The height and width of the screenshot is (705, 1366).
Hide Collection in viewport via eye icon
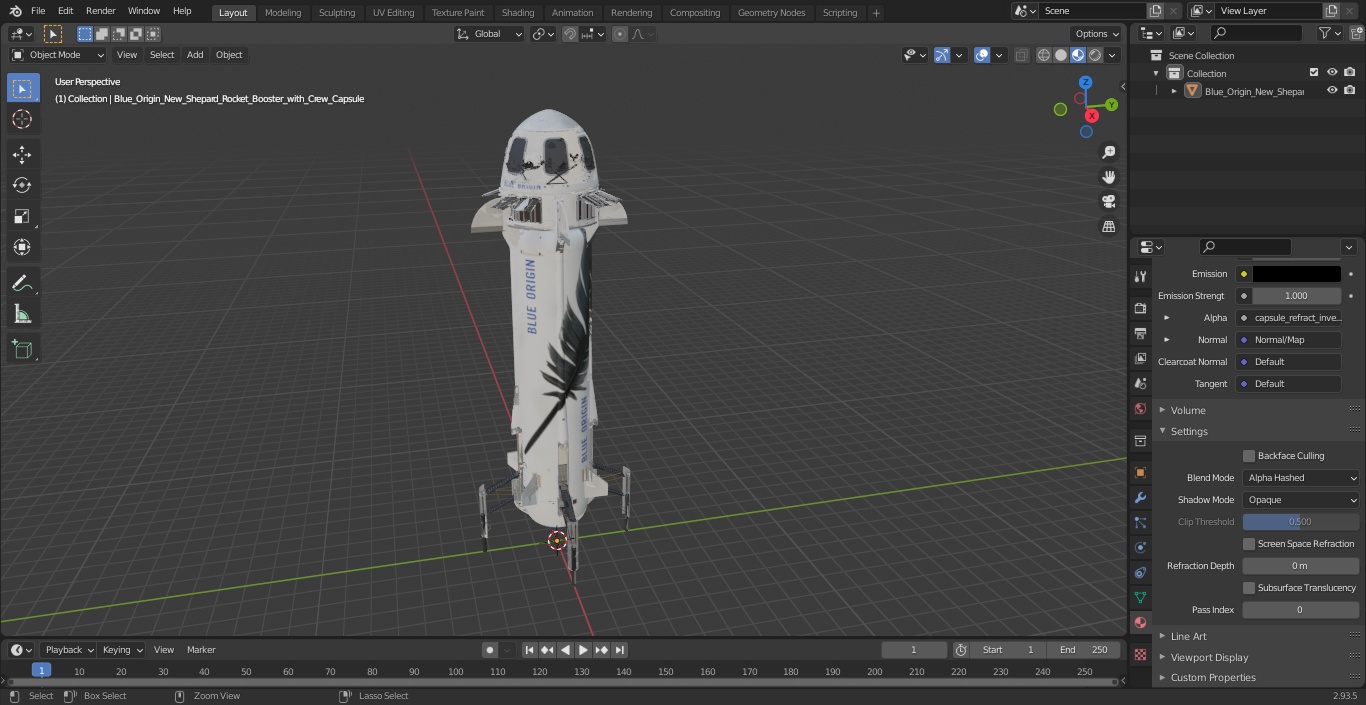tap(1332, 73)
